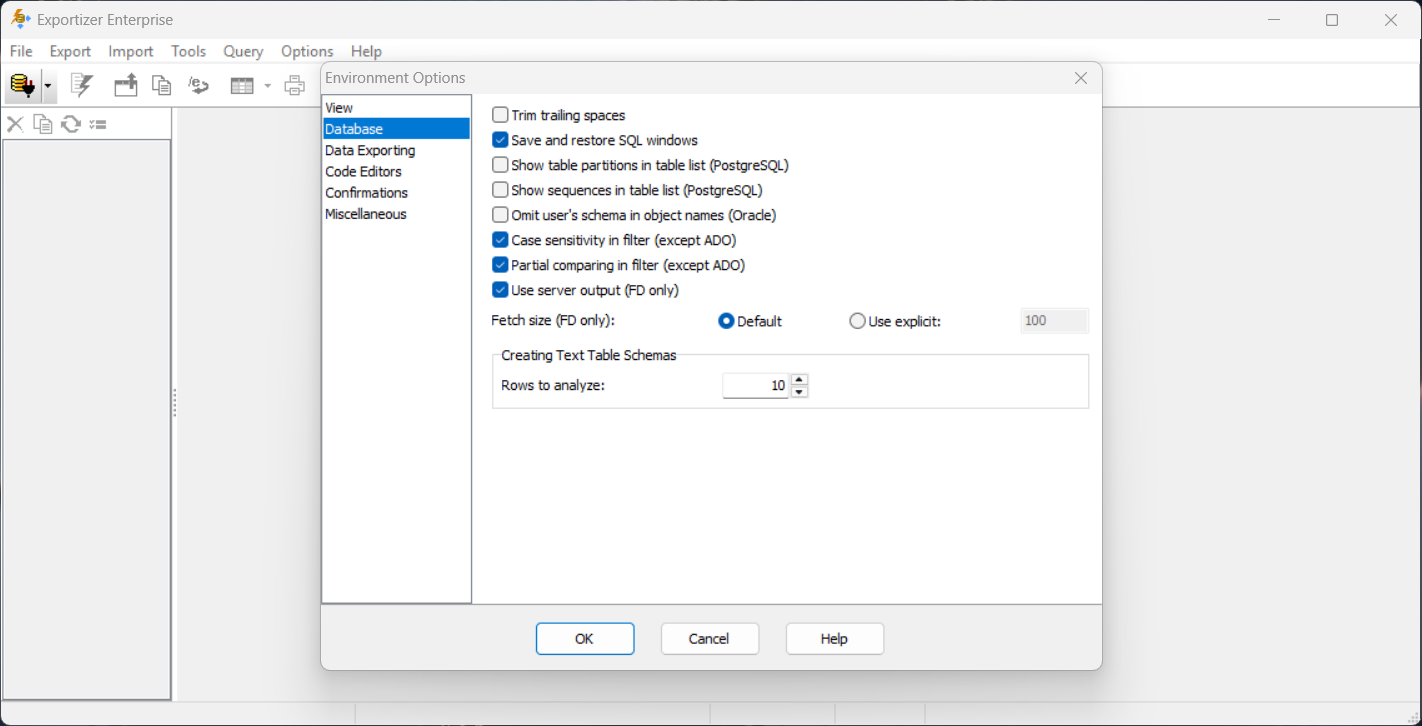This screenshot has height=726, width=1422.
Task: Click the refresh arrows icon in side panel
Action: tap(71, 124)
